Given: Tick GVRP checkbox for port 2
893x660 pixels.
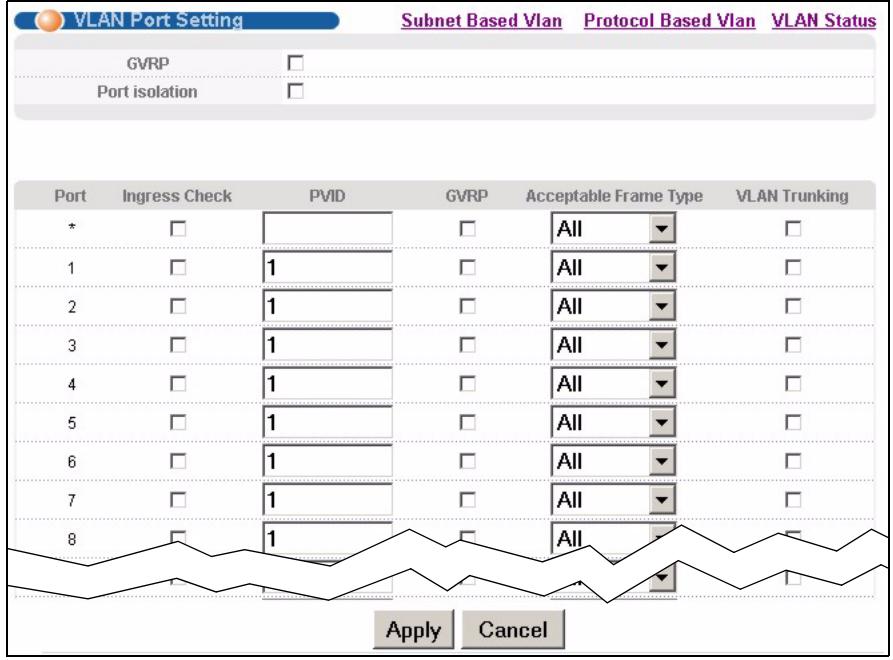Looking at the screenshot, I should point(468,306).
